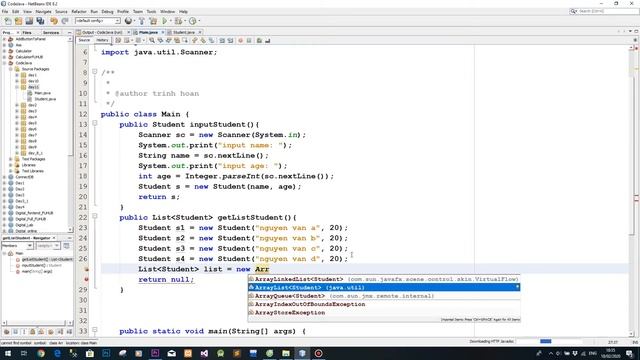This screenshot has width=640, height=360.
Task: Click the Navigator filter options icon
Action: [x=67, y=246]
